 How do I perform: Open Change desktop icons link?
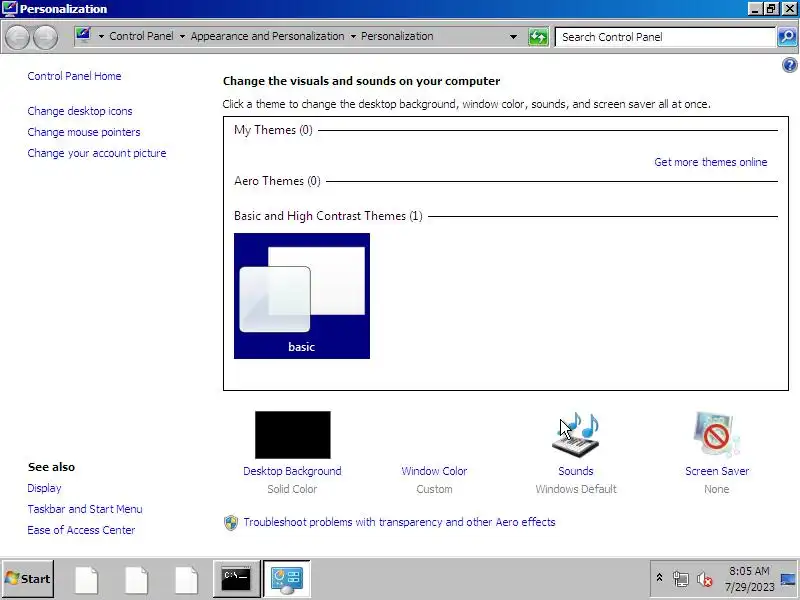[80, 111]
